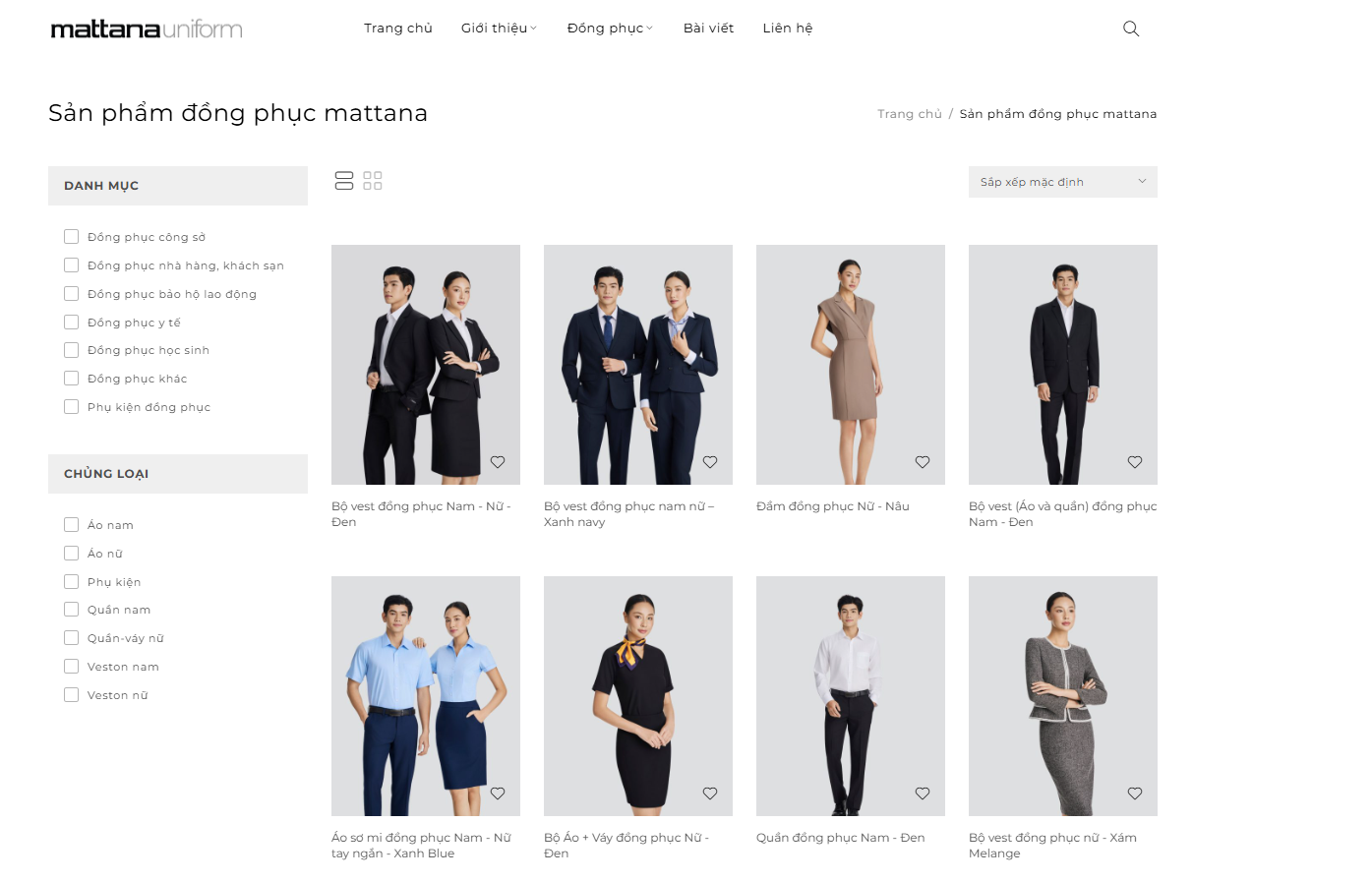Toggle the Veston nữ filter

click(x=71, y=694)
